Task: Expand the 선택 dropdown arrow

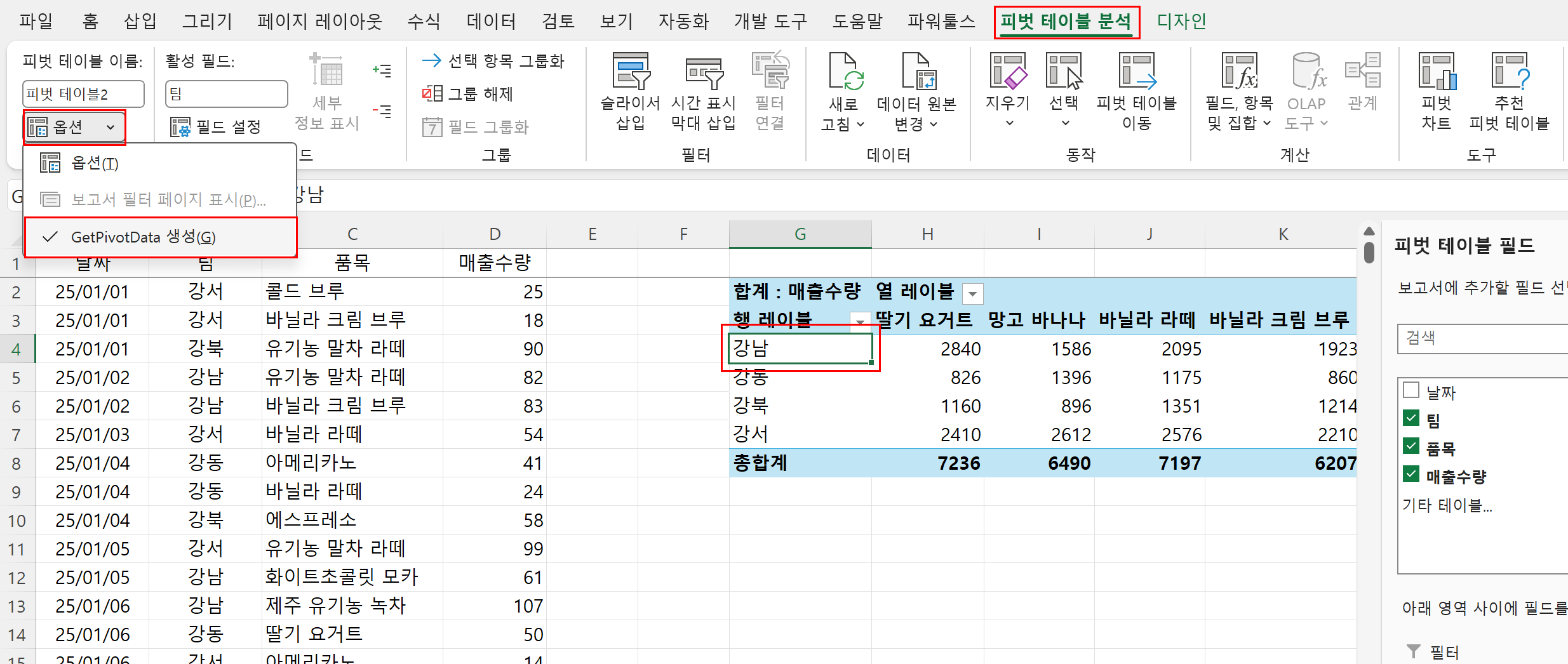Action: click(x=1065, y=123)
